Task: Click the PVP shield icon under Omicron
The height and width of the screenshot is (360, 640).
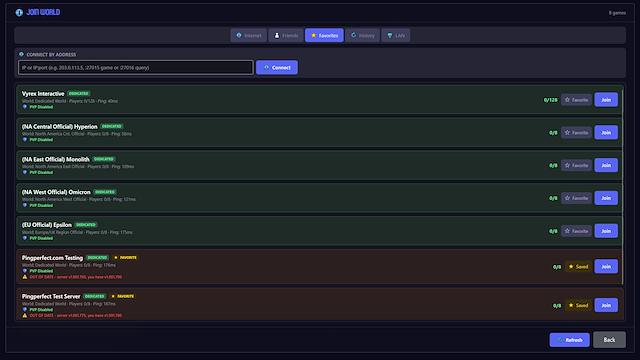Action: coord(25,205)
